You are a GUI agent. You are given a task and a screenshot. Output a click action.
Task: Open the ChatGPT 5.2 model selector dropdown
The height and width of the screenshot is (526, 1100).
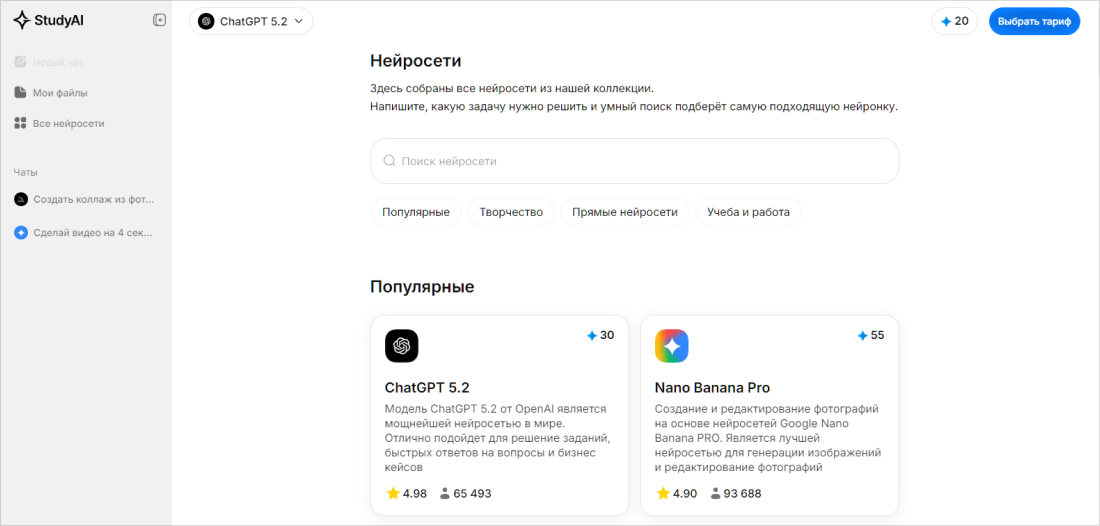tap(250, 21)
